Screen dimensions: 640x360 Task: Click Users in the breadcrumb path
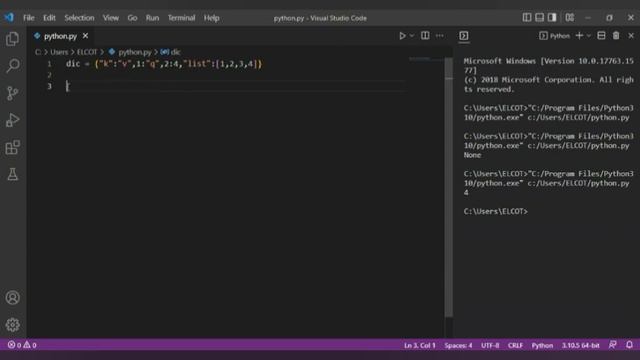pos(59,52)
